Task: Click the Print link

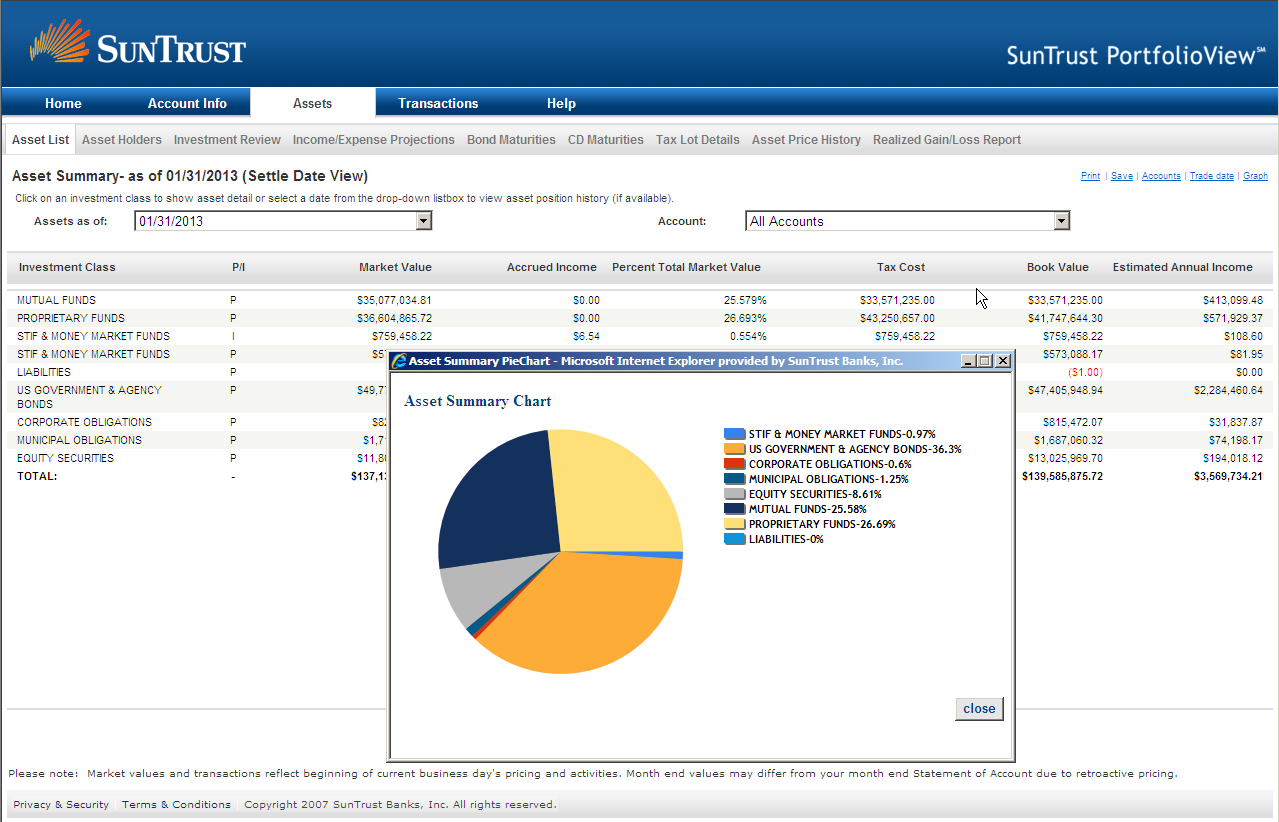Action: tap(1090, 176)
